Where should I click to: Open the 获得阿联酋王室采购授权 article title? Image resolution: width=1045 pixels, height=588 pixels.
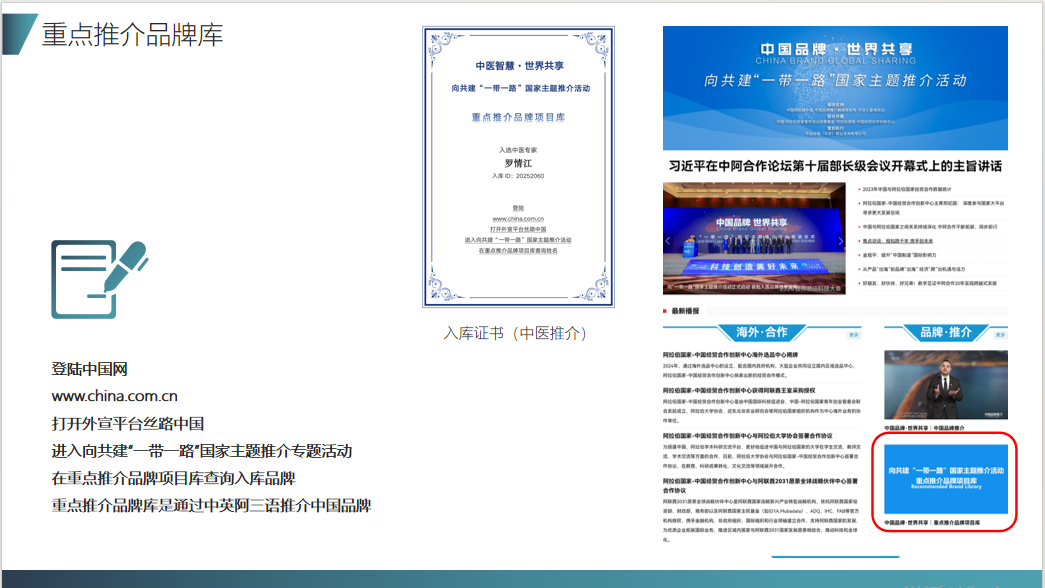click(x=739, y=390)
